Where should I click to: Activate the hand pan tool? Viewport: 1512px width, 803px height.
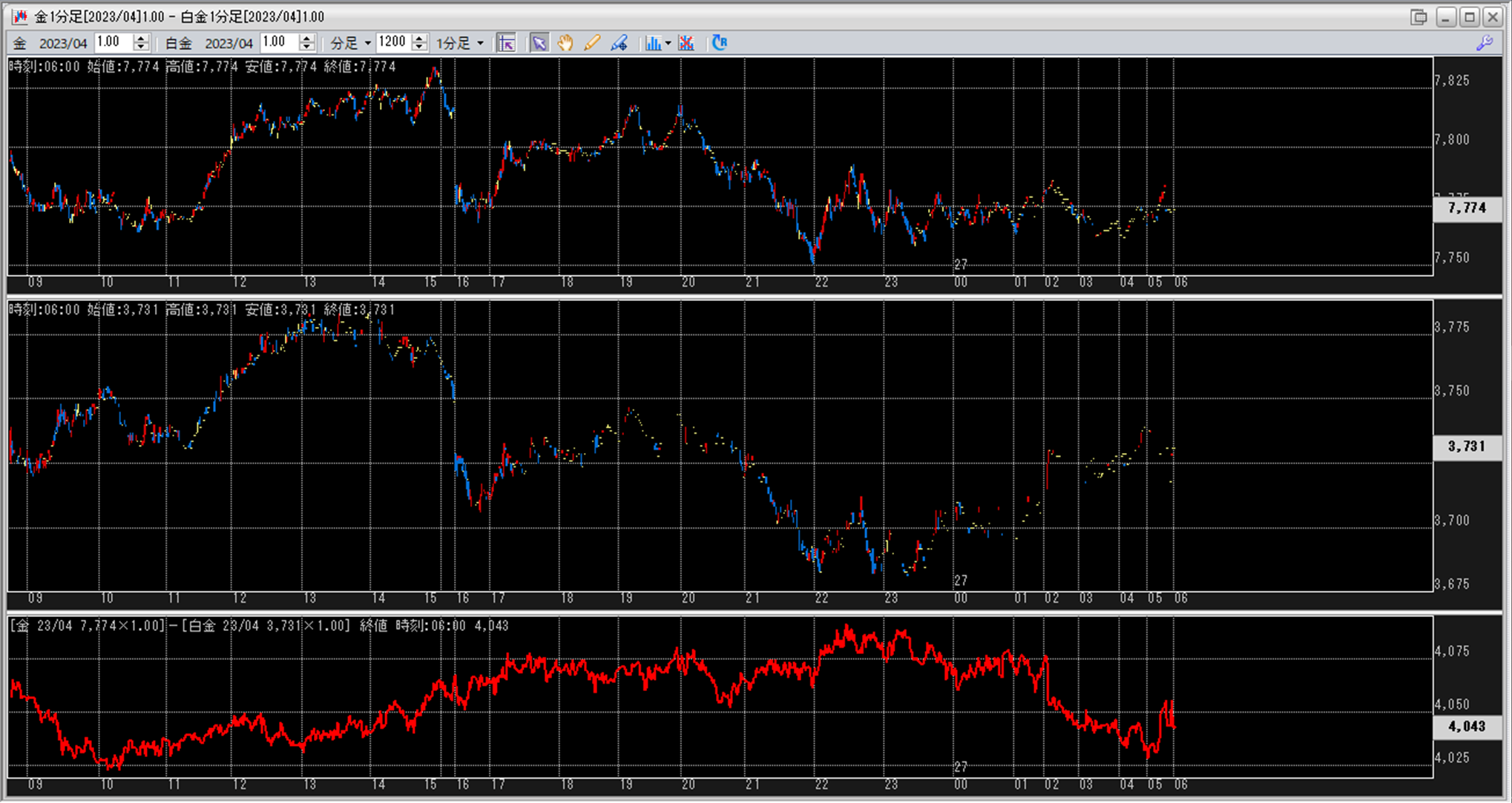(x=565, y=43)
